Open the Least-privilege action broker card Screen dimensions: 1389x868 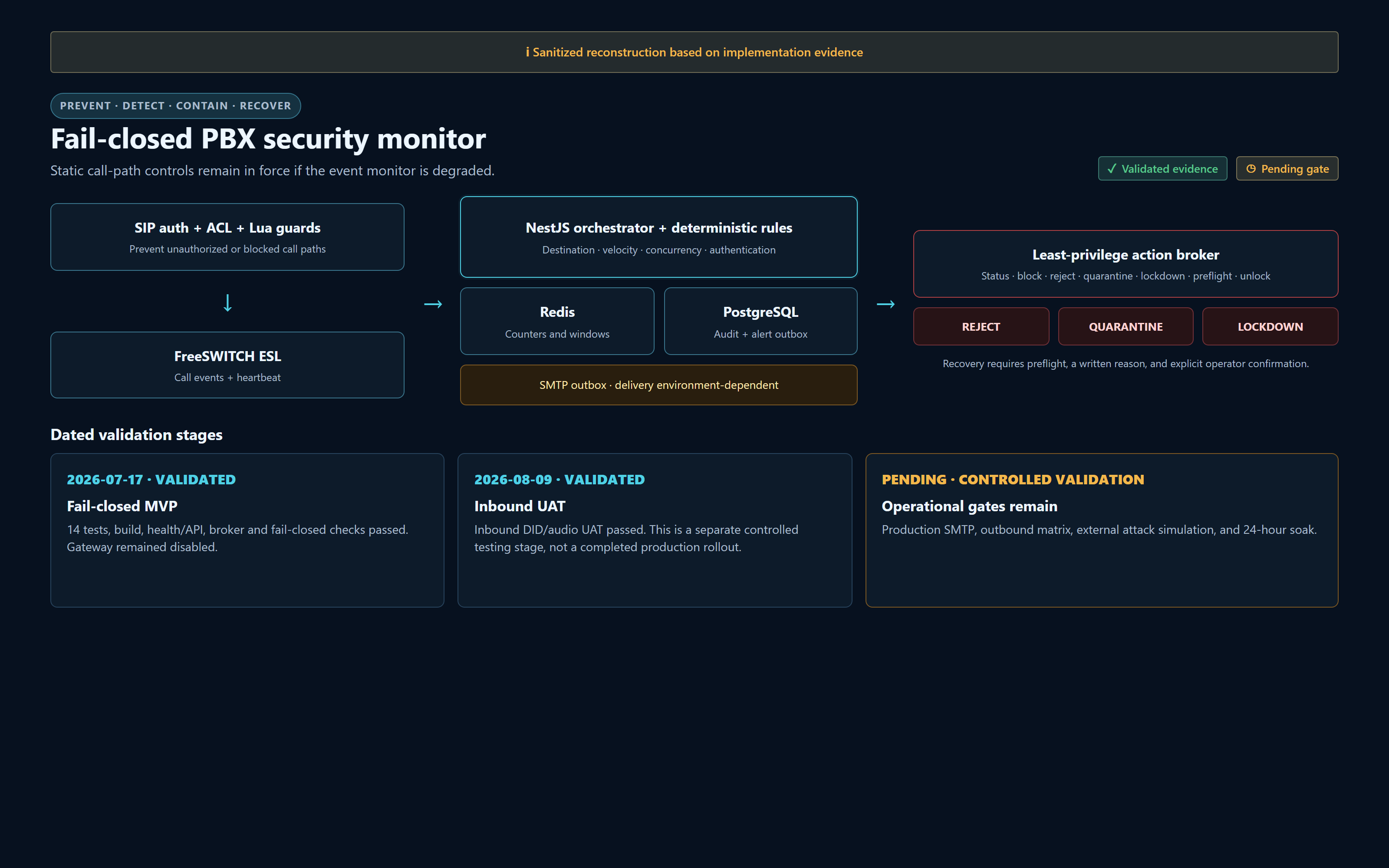[x=1126, y=264]
